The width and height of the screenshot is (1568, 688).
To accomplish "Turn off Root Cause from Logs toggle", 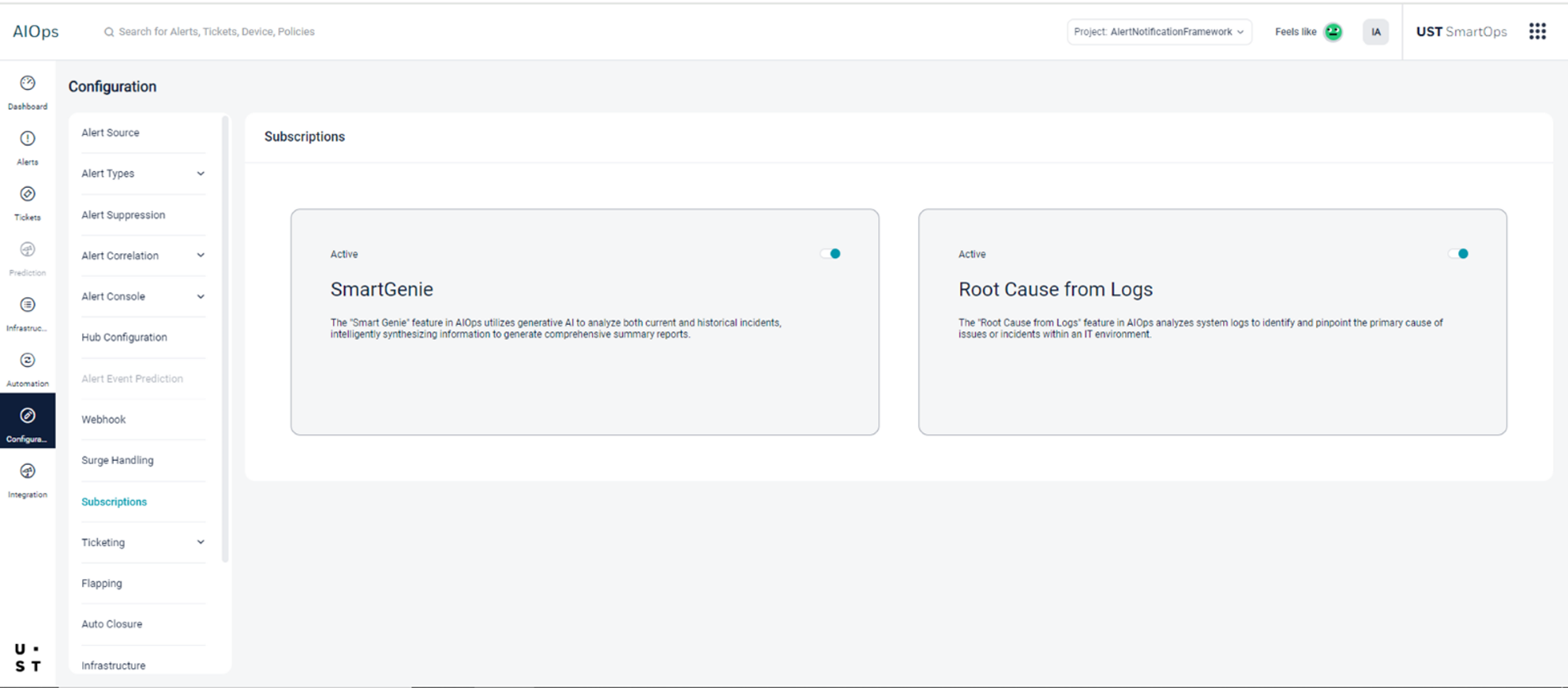I will click(1458, 254).
